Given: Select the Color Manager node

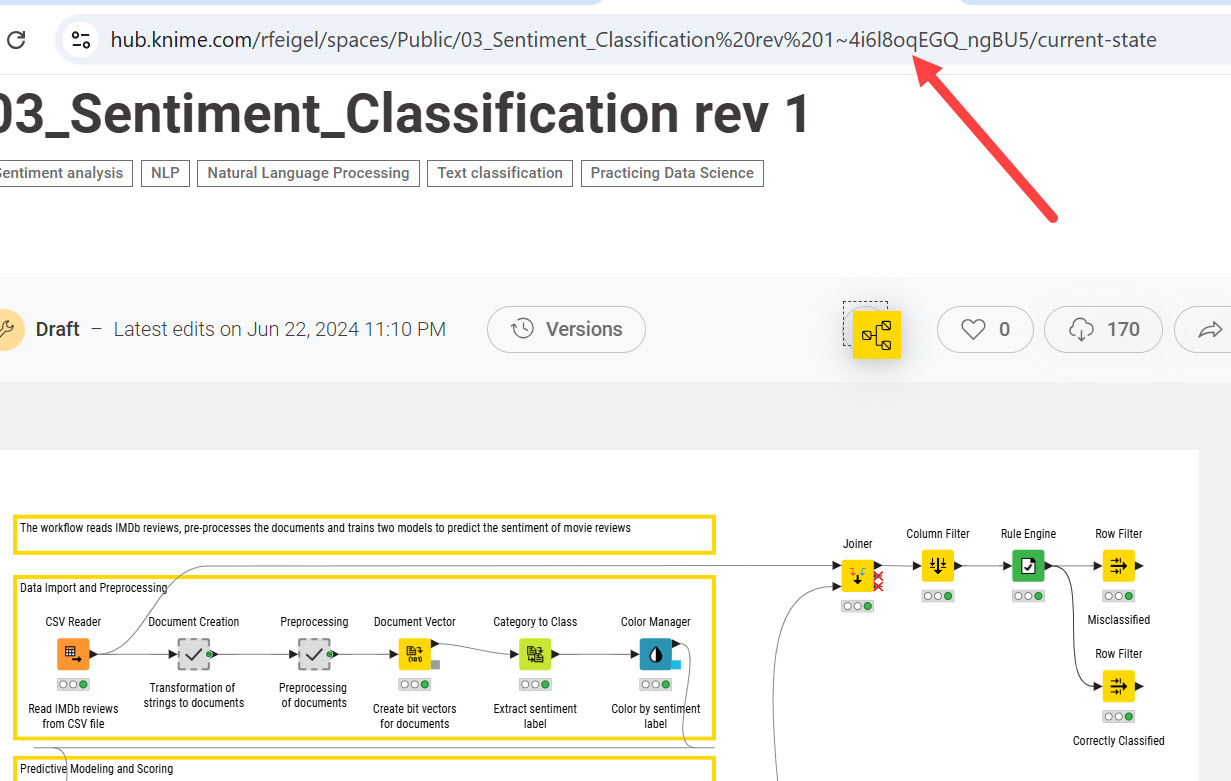Looking at the screenshot, I should 655,654.
